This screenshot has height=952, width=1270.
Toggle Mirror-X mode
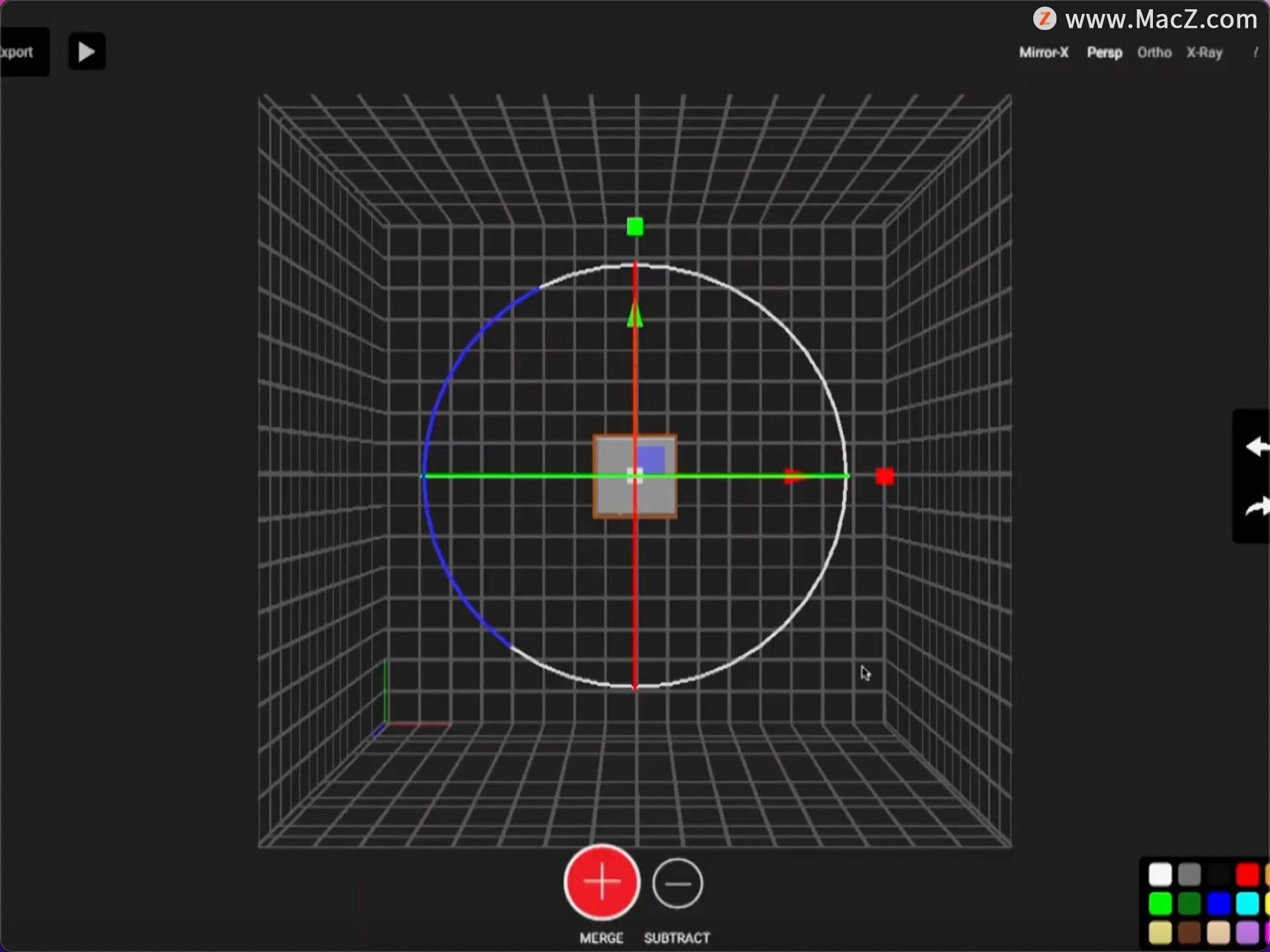click(1044, 52)
